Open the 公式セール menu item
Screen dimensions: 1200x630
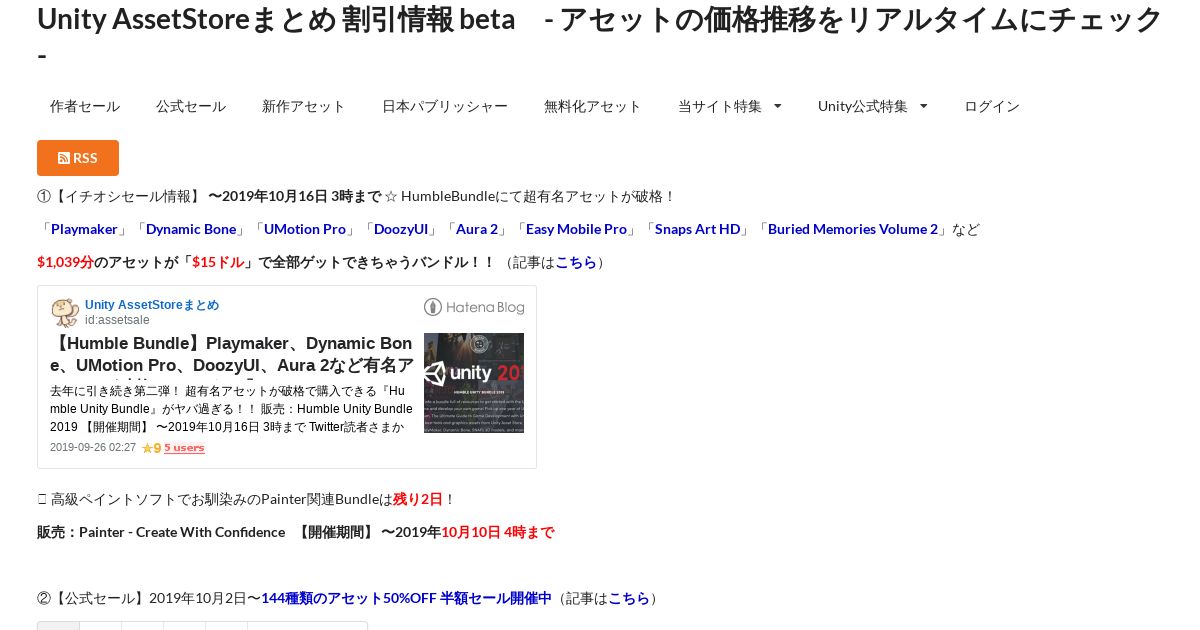(191, 106)
